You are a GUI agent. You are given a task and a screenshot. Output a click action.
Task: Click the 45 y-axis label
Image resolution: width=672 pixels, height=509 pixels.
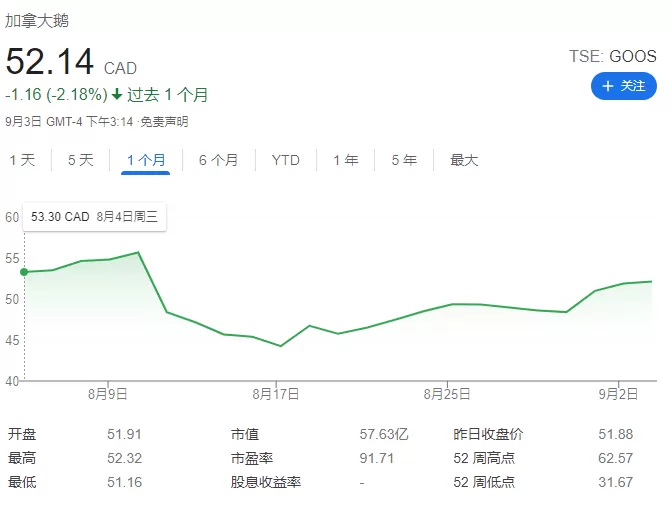12,341
